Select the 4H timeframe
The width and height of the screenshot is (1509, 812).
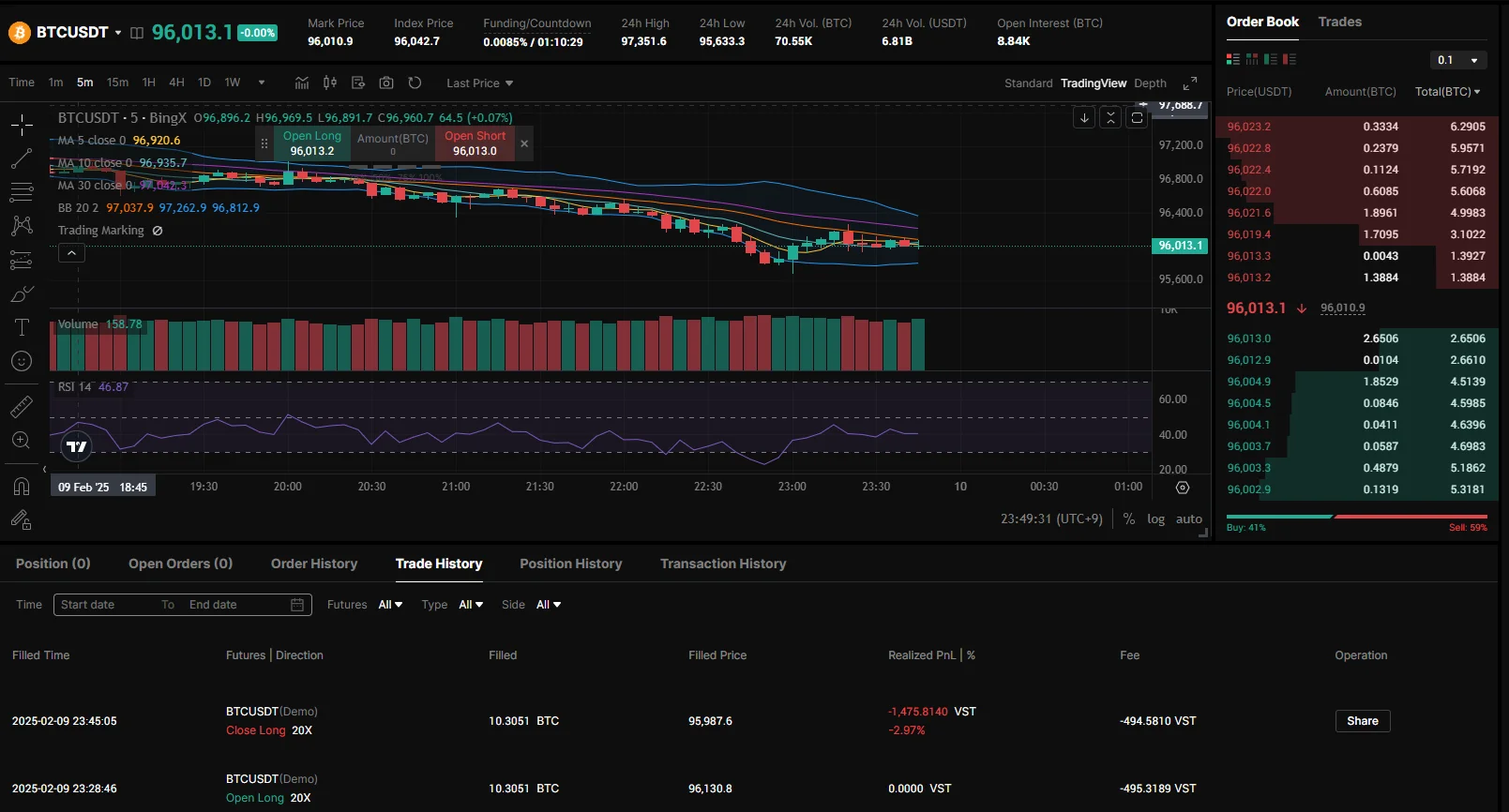[176, 83]
